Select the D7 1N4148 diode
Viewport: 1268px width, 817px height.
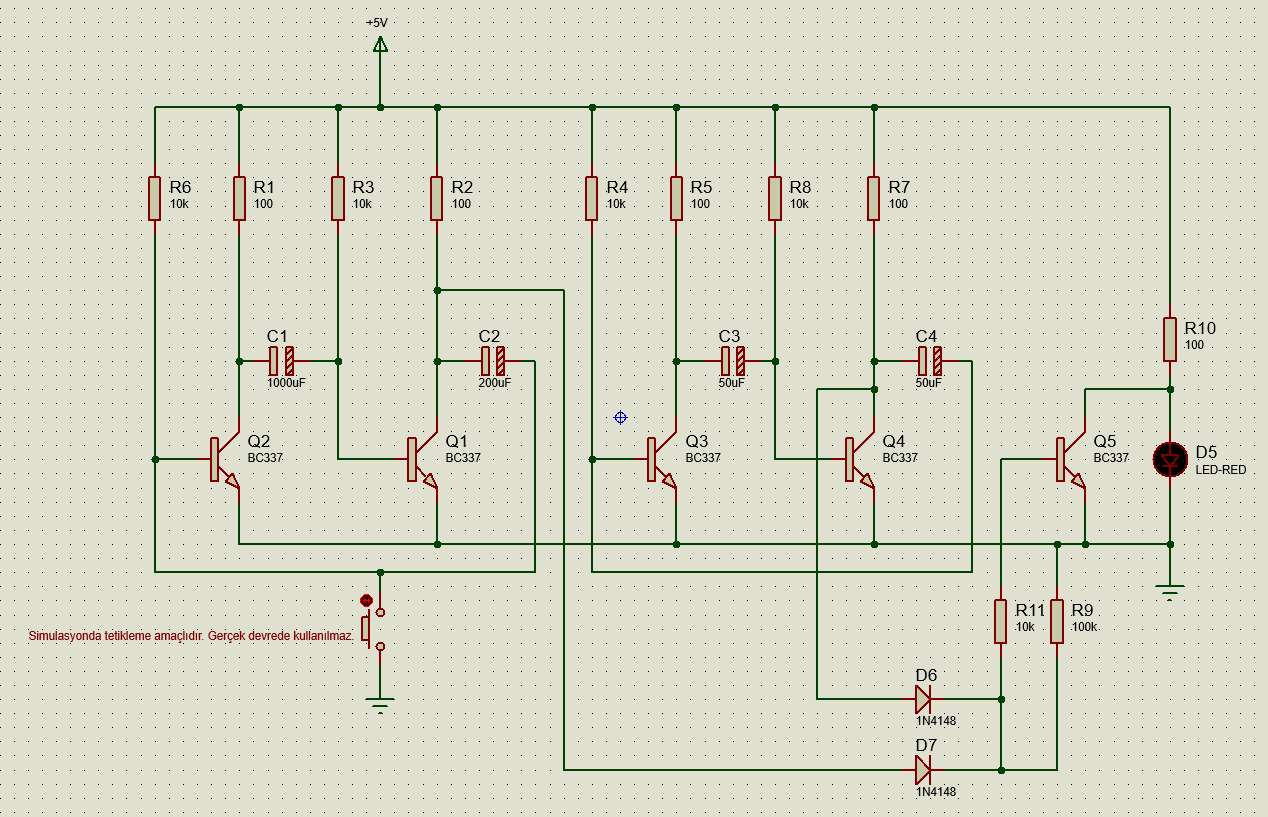click(923, 770)
